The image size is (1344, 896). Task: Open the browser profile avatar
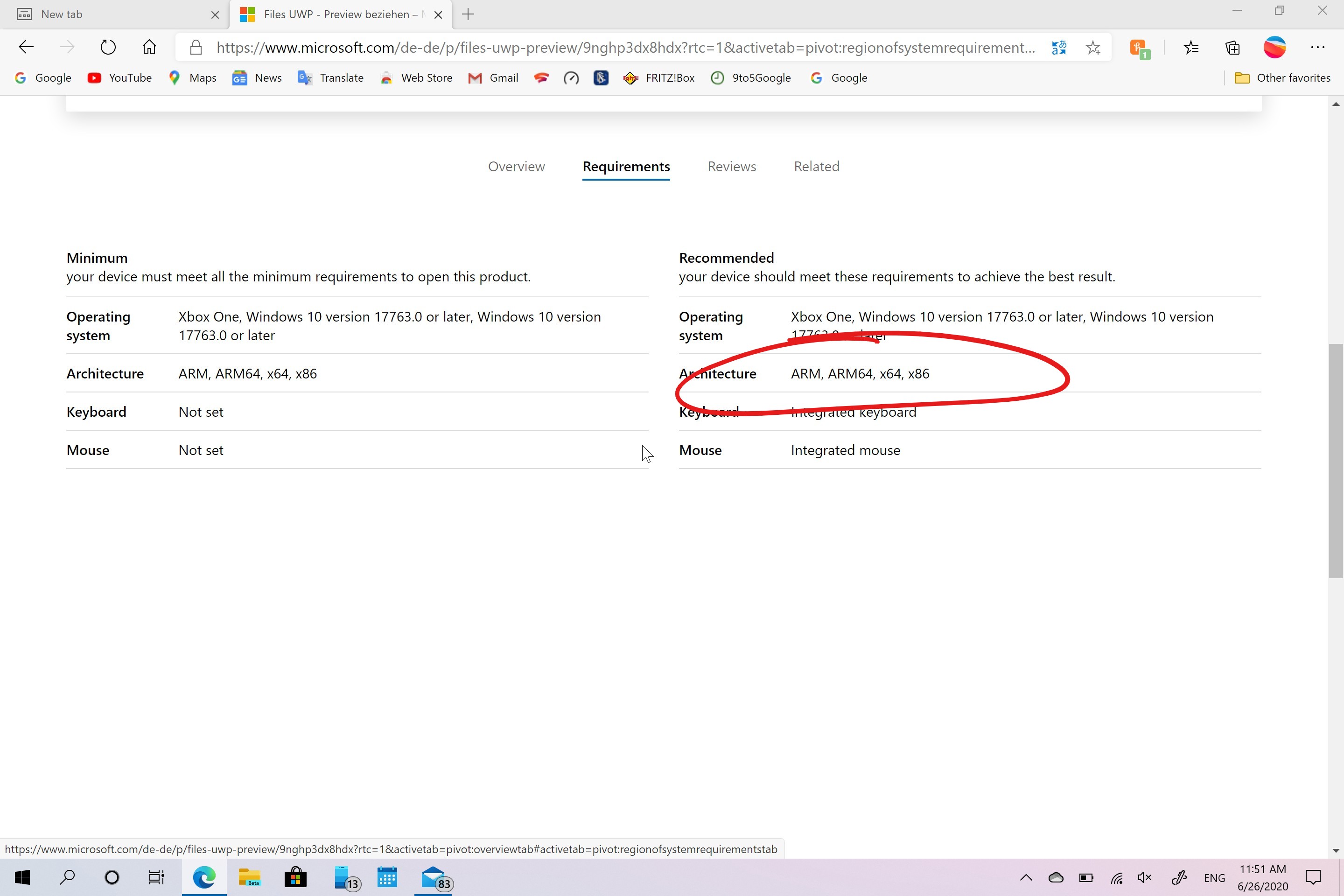tap(1275, 48)
